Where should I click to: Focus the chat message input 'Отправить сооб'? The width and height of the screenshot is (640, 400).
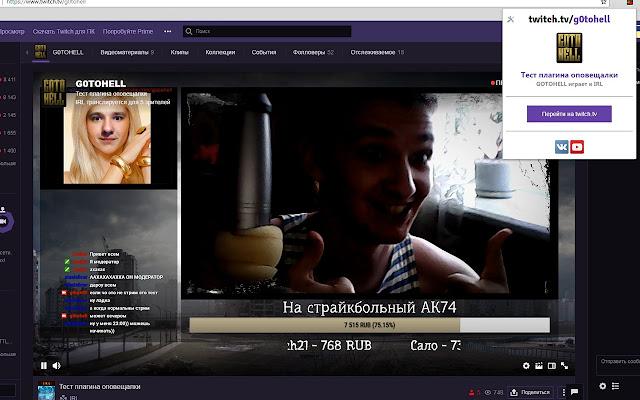(618, 365)
